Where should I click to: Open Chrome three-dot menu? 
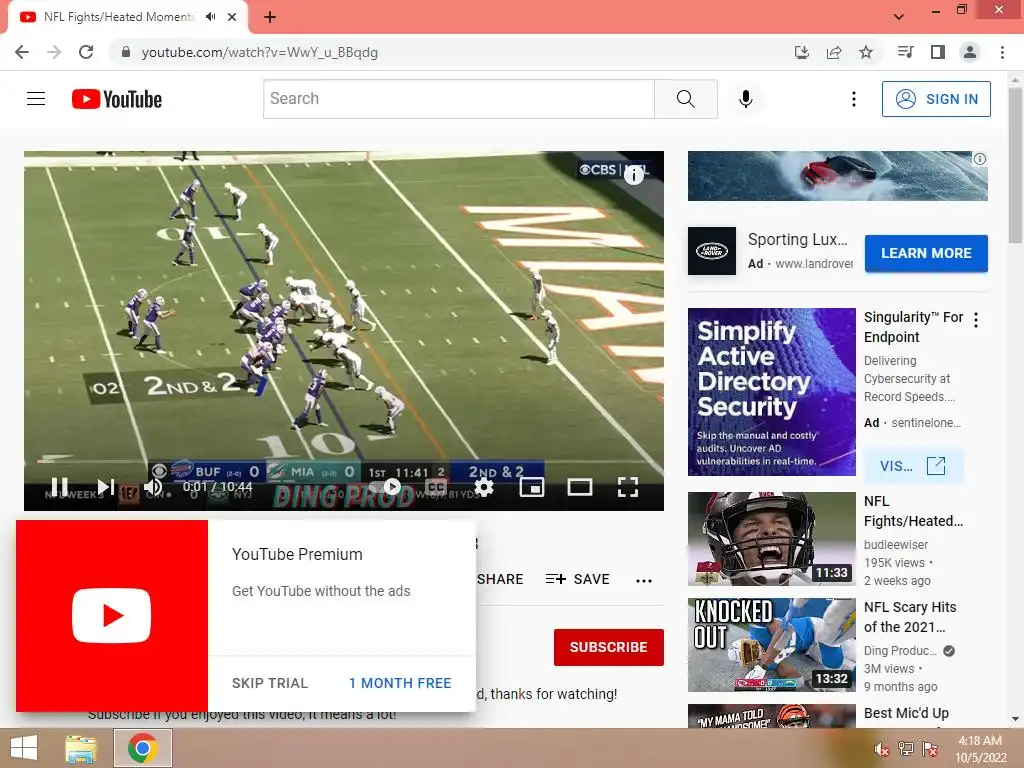coord(1002,52)
